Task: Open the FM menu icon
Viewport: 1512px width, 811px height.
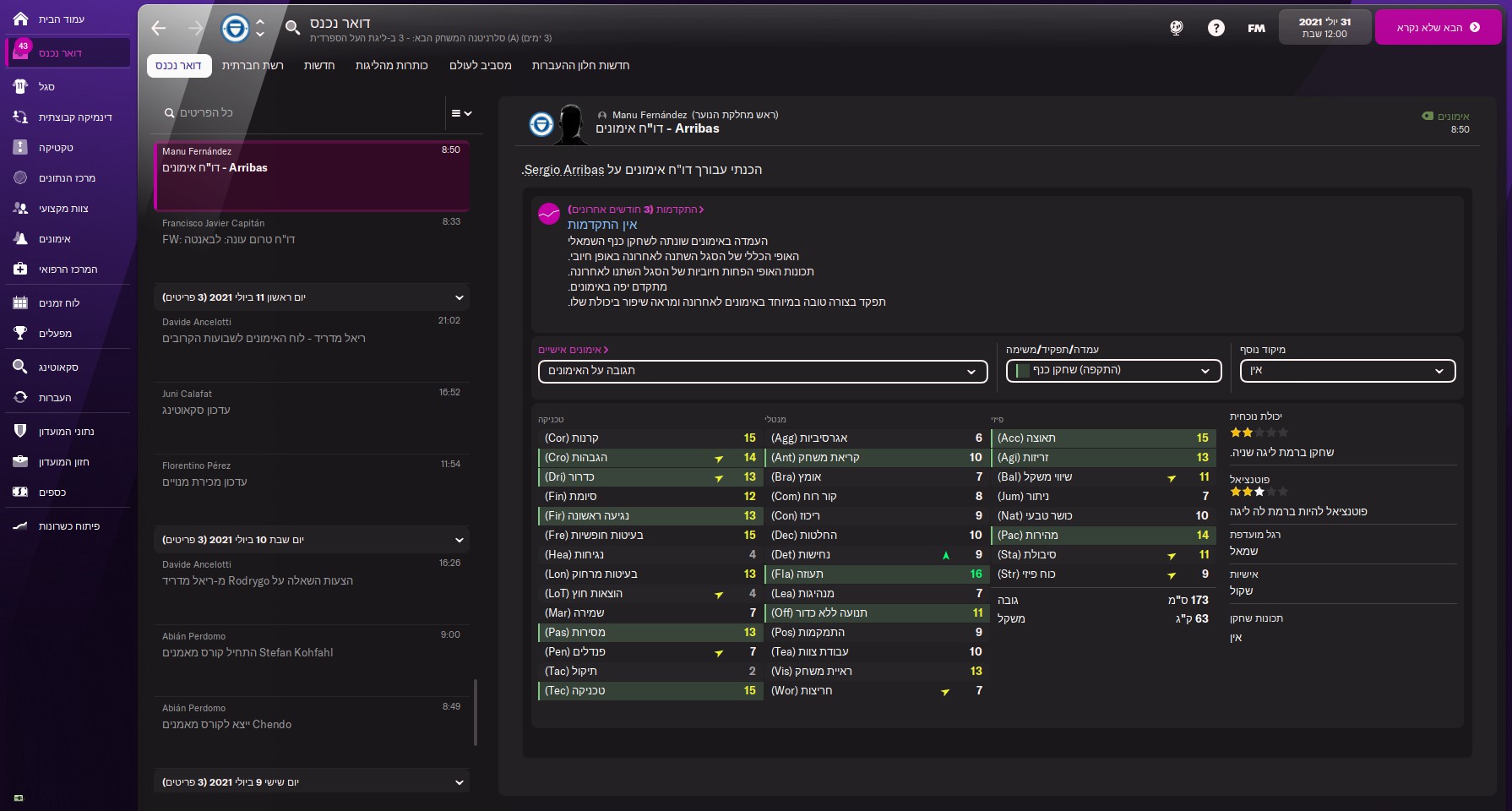Action: coord(1257,28)
